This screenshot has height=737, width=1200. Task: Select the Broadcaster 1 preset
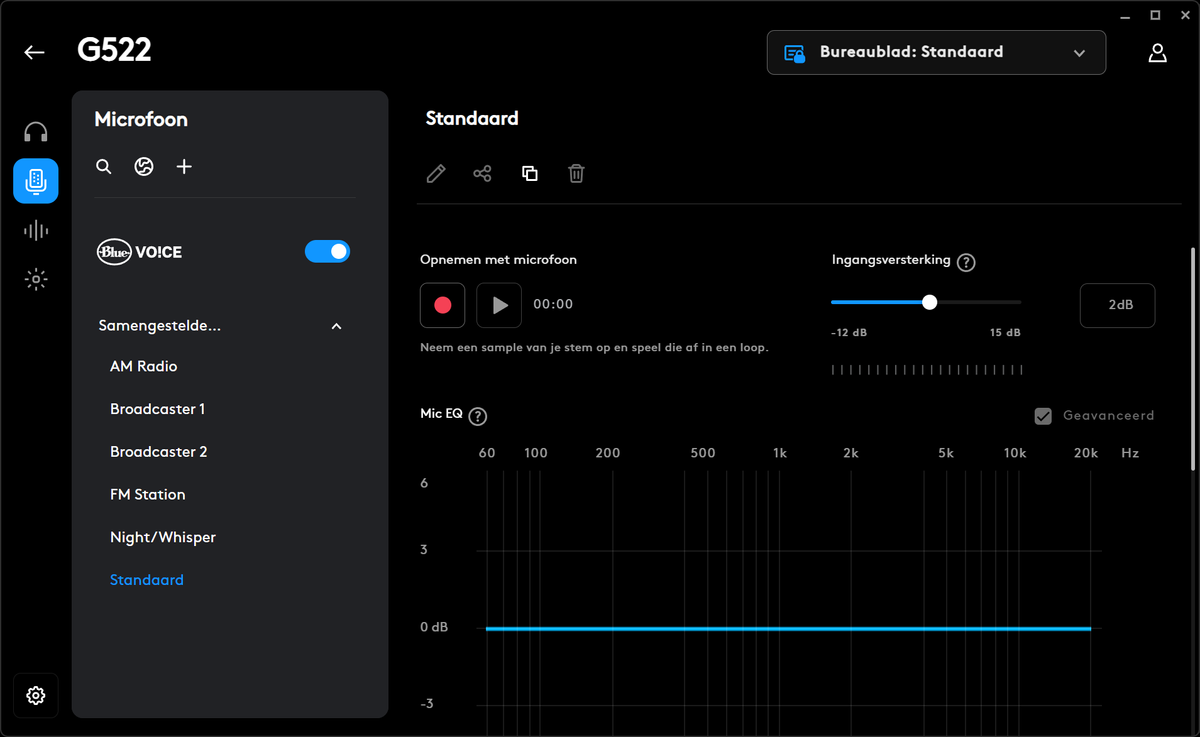coord(158,409)
